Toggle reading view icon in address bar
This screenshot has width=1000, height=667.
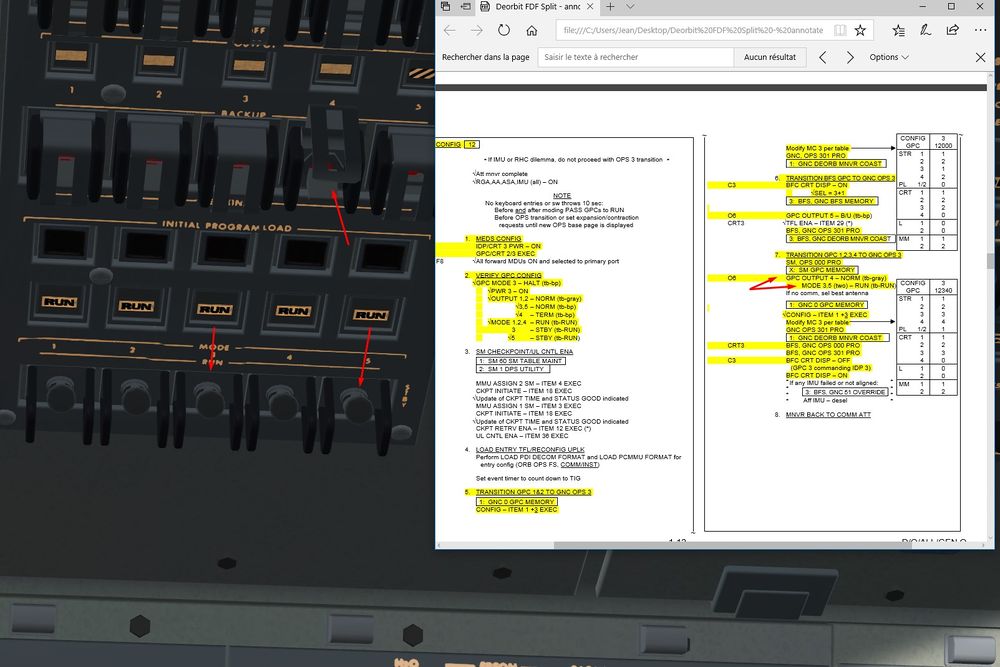click(841, 30)
